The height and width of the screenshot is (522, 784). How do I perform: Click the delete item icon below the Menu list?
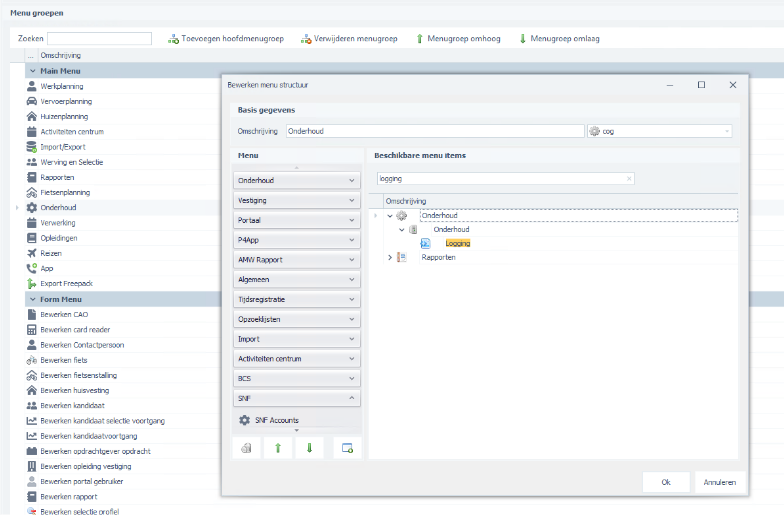pyautogui.click(x=246, y=448)
